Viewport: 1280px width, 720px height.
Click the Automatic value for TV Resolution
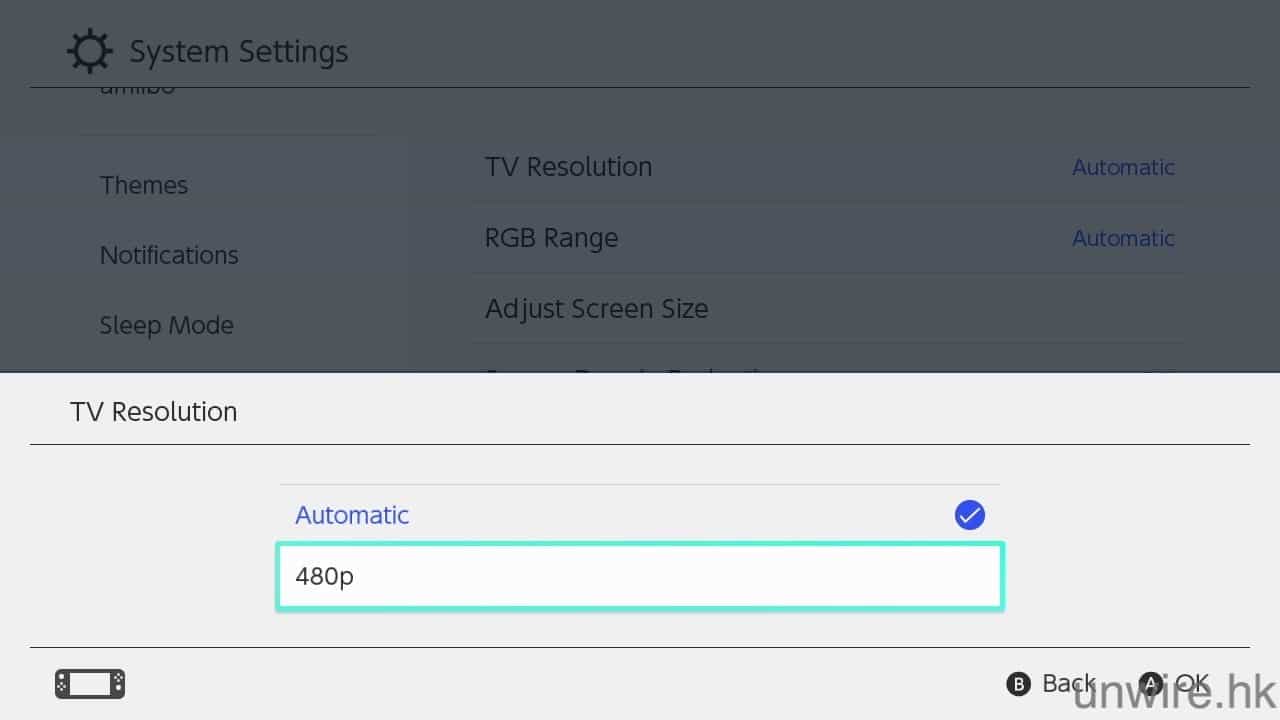point(1123,167)
